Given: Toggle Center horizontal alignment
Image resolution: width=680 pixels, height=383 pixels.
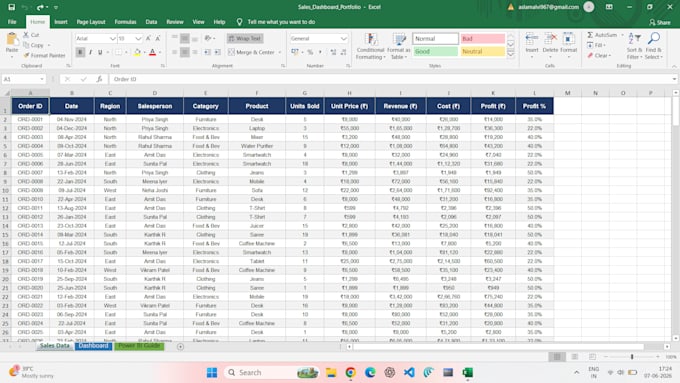Looking at the screenshot, I should pyautogui.click(x=185, y=52).
